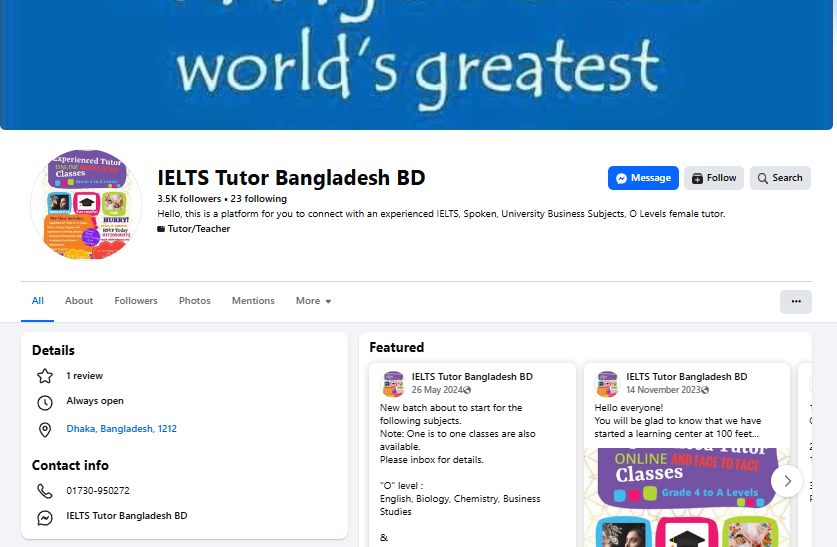Image resolution: width=837 pixels, height=547 pixels.
Task: Open the 14 November 2023 post date
Action: coord(663,390)
